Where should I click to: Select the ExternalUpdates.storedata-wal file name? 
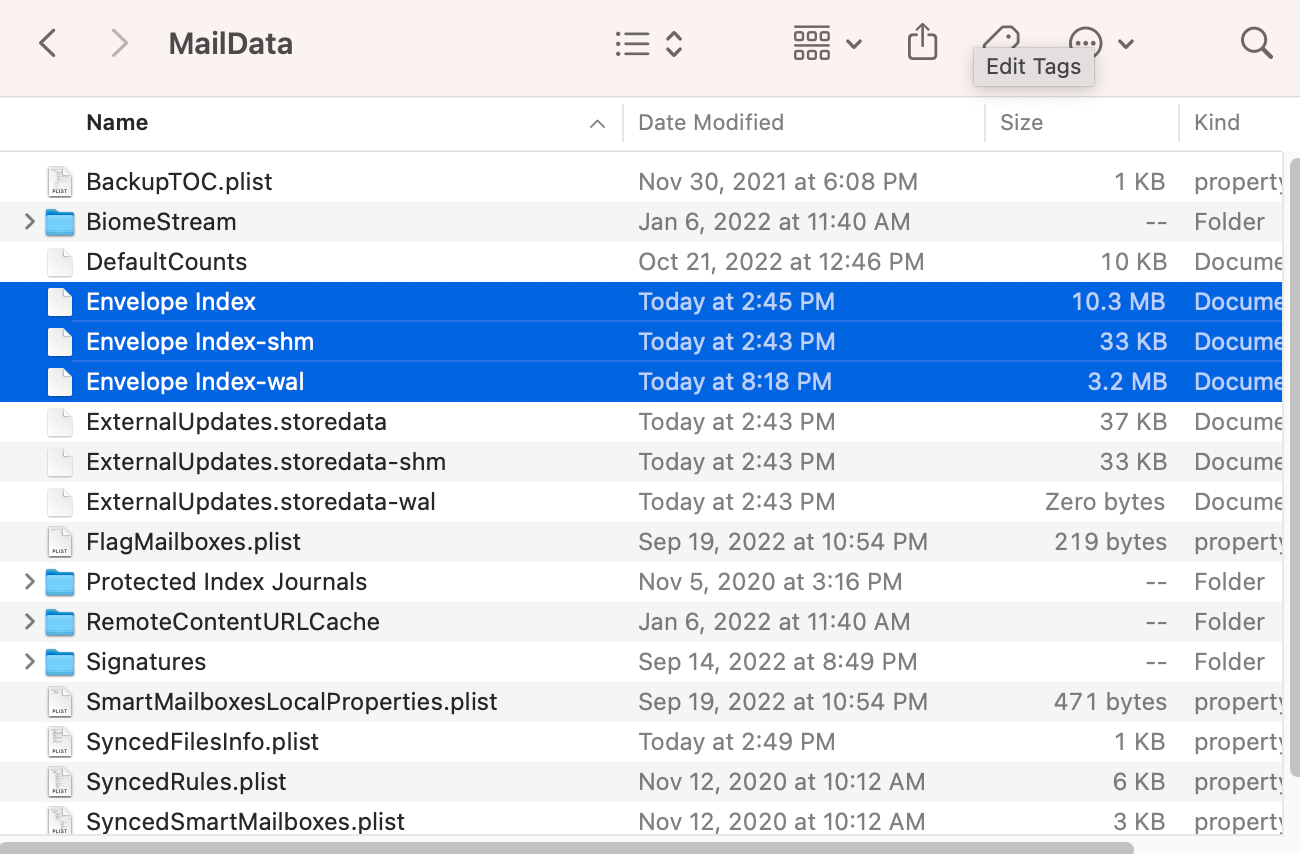point(261,502)
